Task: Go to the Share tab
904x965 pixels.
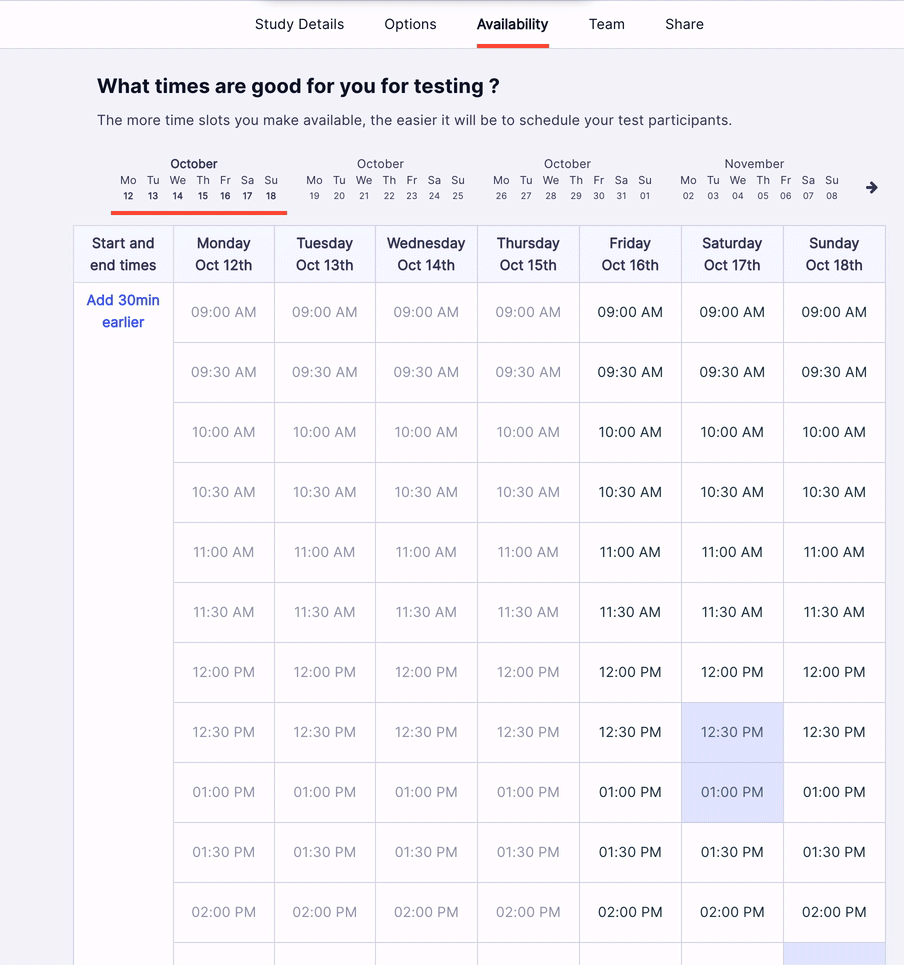Action: tap(684, 24)
